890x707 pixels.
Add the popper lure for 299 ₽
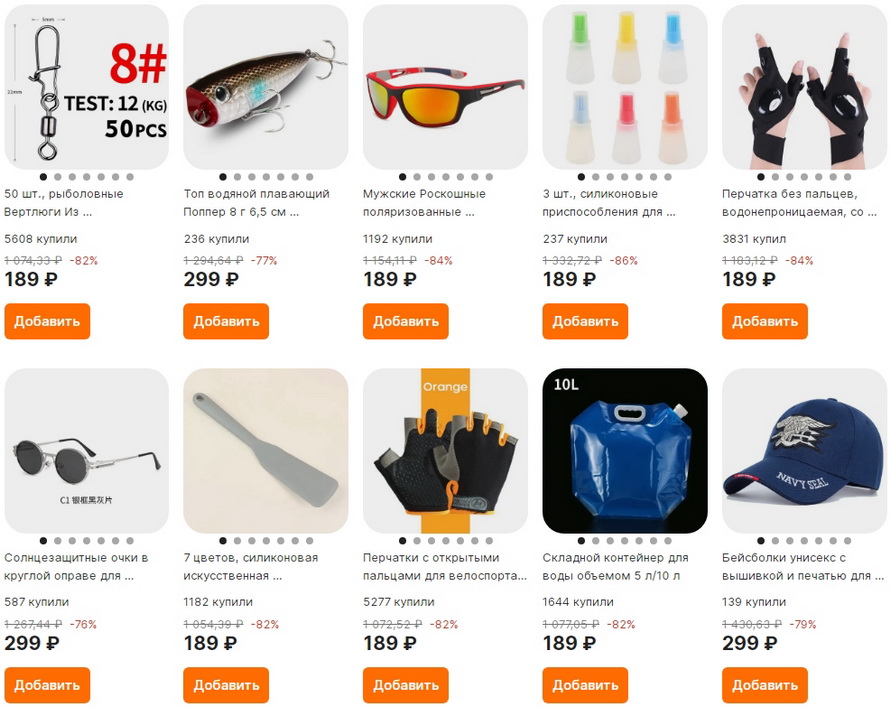coord(226,321)
